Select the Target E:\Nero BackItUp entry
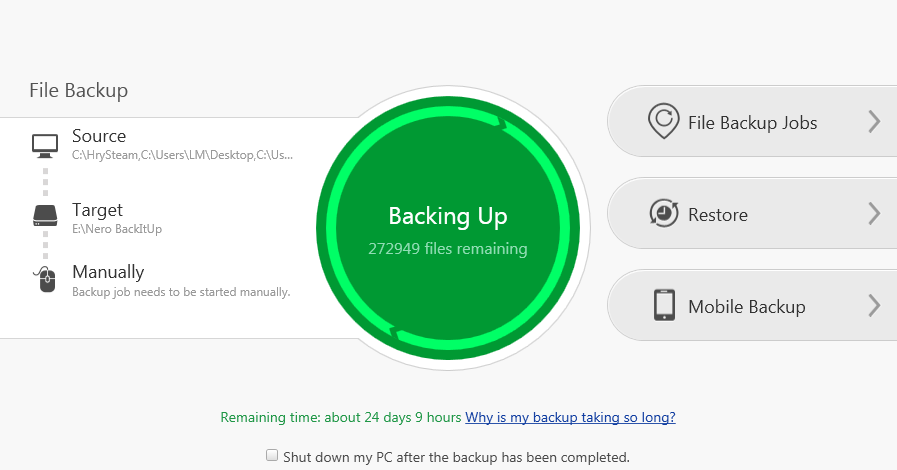Viewport: 897px width, 470px height. tap(117, 218)
